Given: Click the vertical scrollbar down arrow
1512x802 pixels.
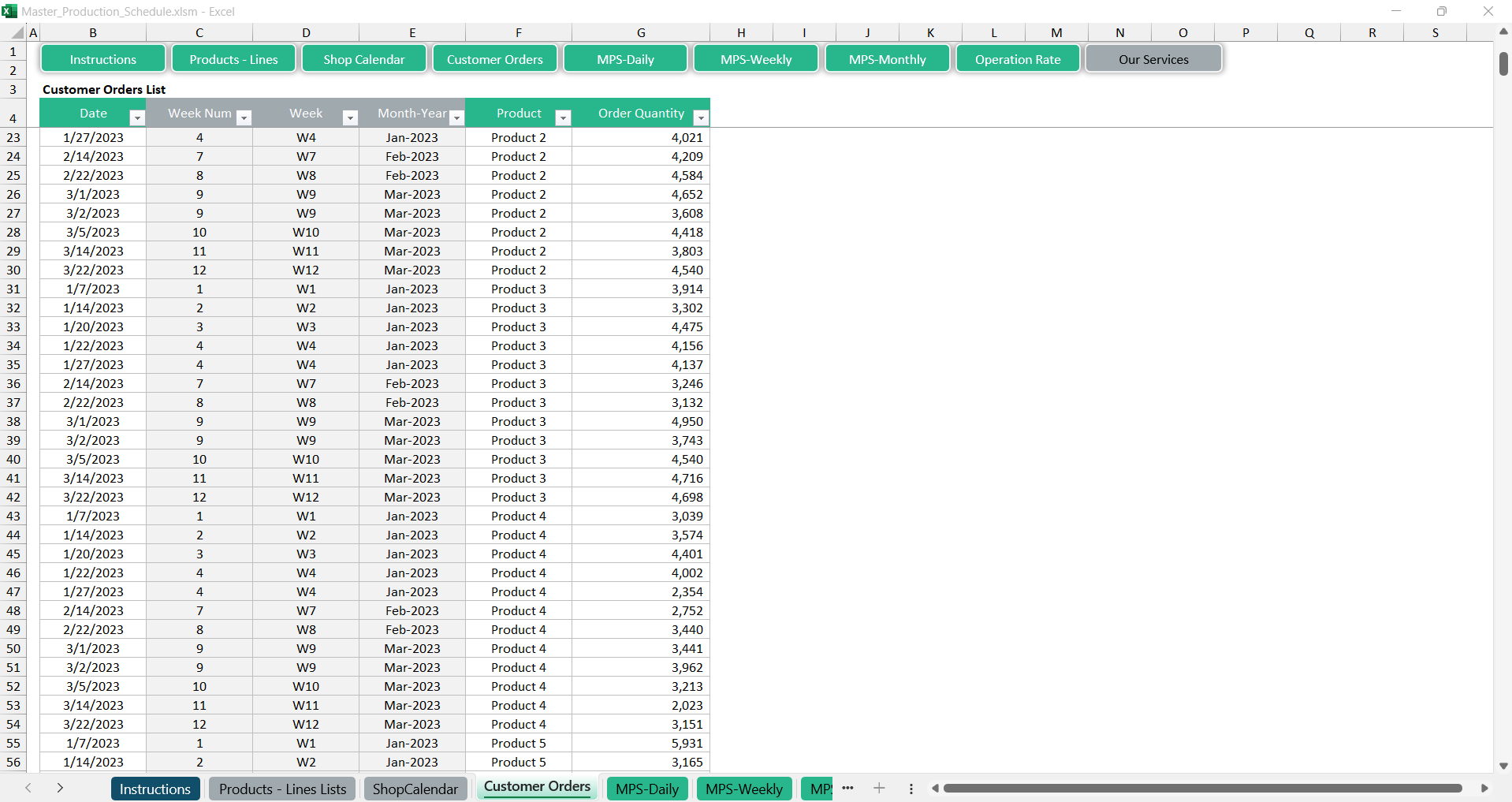Looking at the screenshot, I should tap(1503, 766).
